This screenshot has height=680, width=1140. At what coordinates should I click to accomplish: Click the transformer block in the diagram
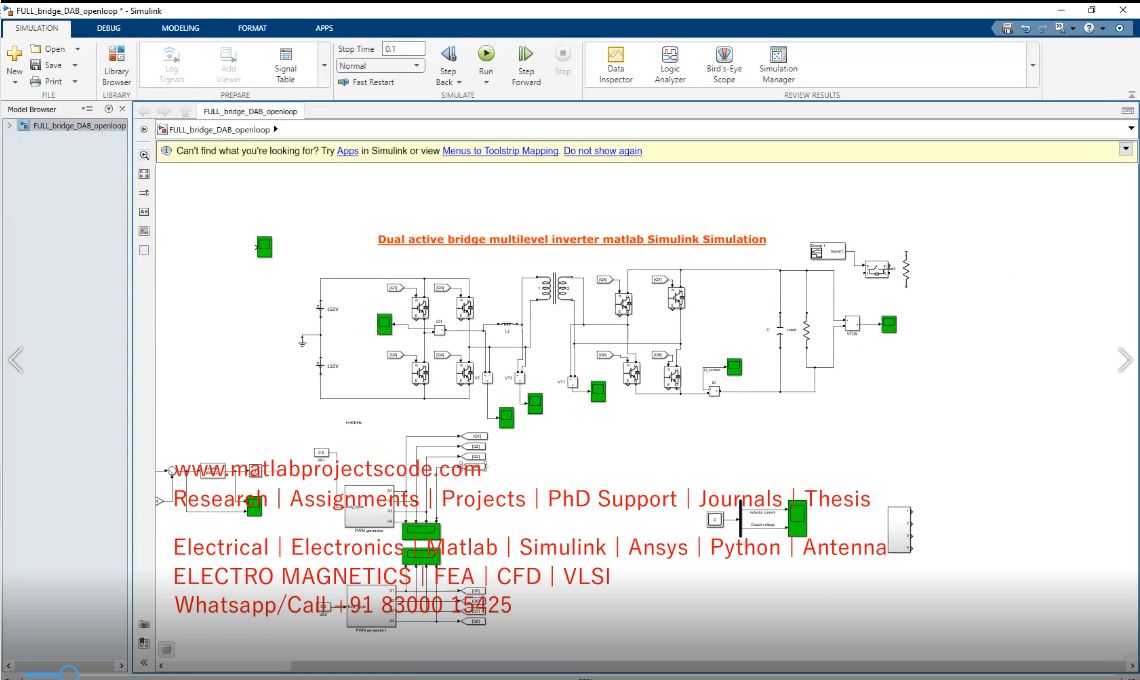(554, 289)
